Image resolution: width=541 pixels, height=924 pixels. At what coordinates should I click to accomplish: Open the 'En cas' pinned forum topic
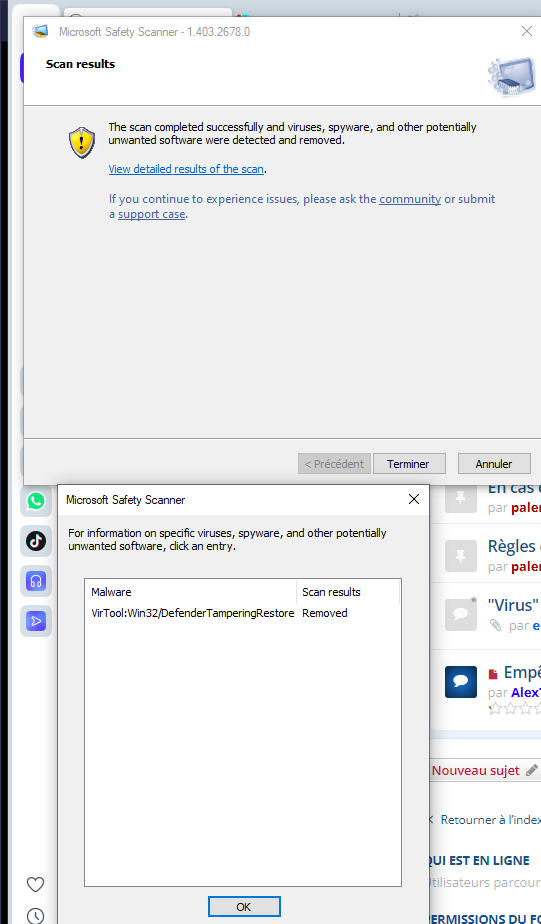(514, 488)
